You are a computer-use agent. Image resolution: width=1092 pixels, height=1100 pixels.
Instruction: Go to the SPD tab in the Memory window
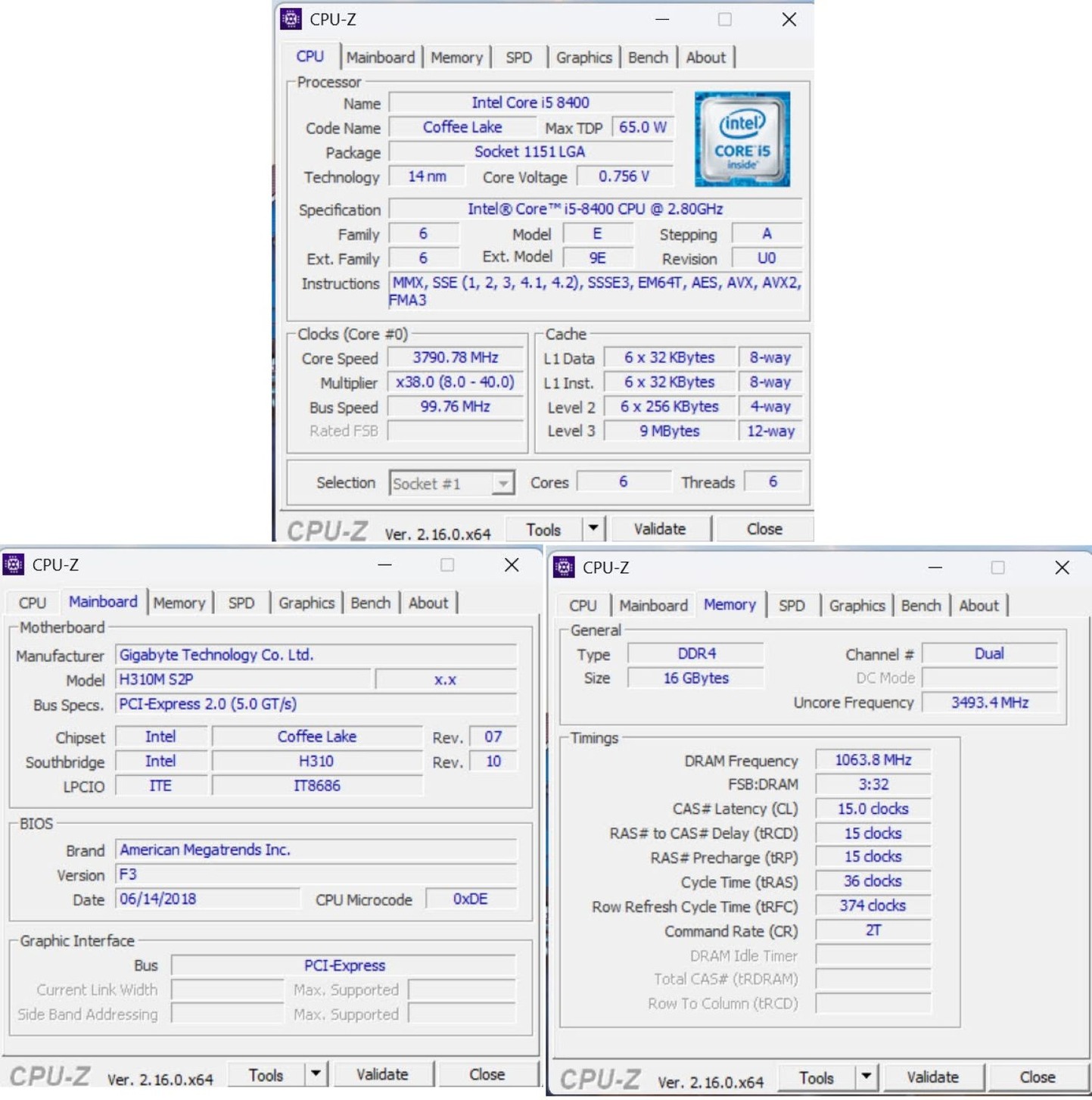point(792,606)
